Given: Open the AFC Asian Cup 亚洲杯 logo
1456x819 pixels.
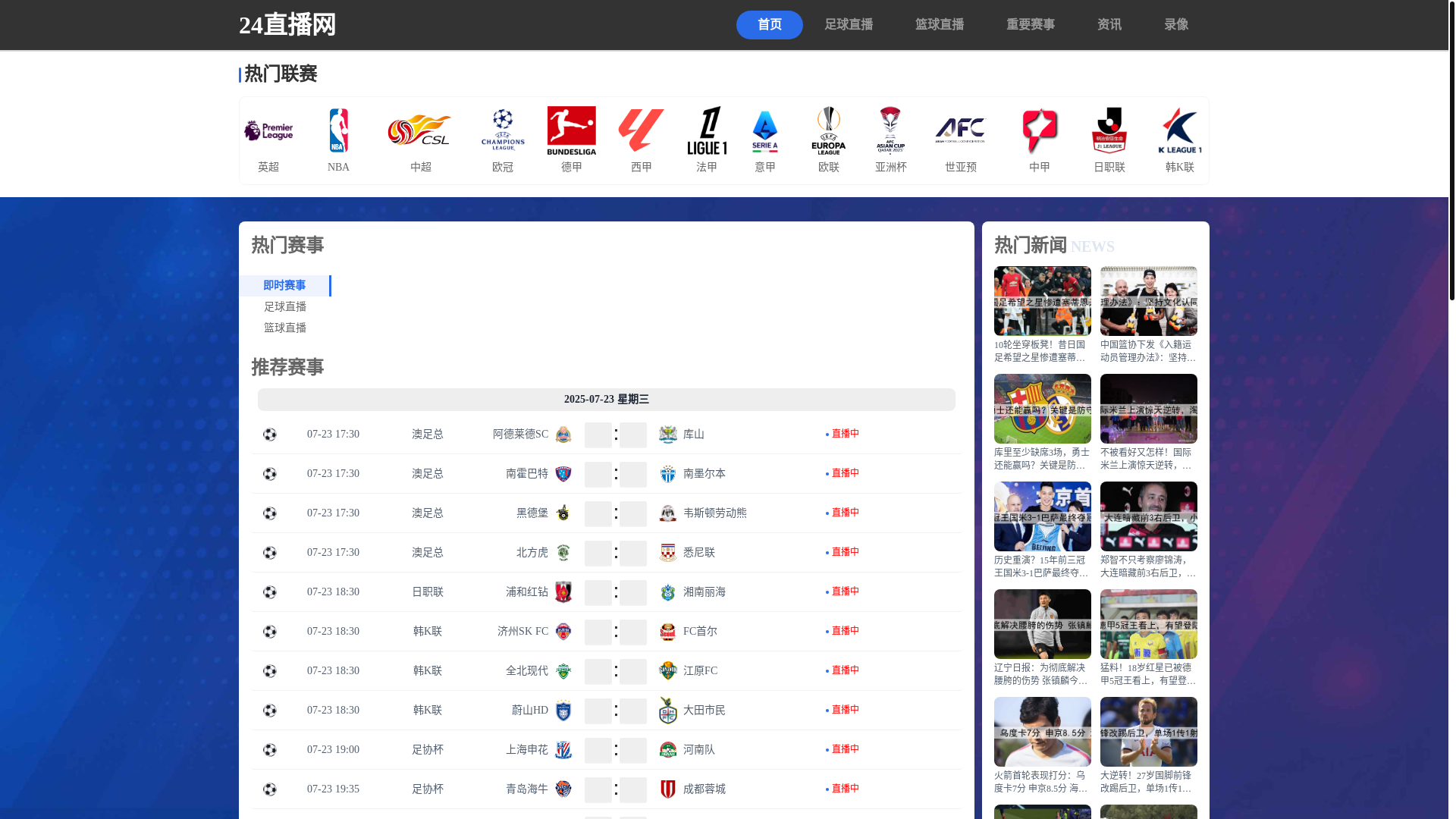Looking at the screenshot, I should coord(891,130).
